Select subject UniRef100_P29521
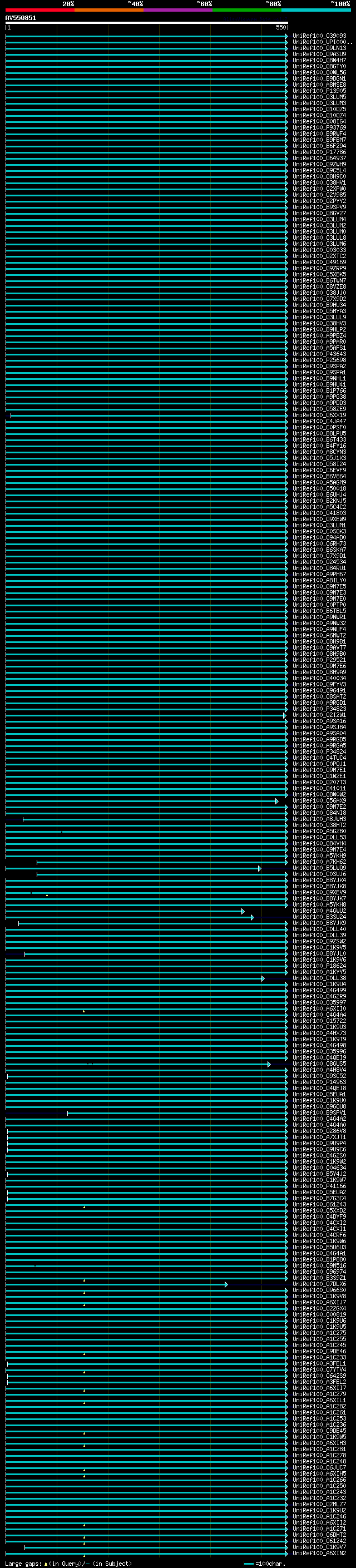Viewport: 356px width, 1568px height. pos(319,660)
